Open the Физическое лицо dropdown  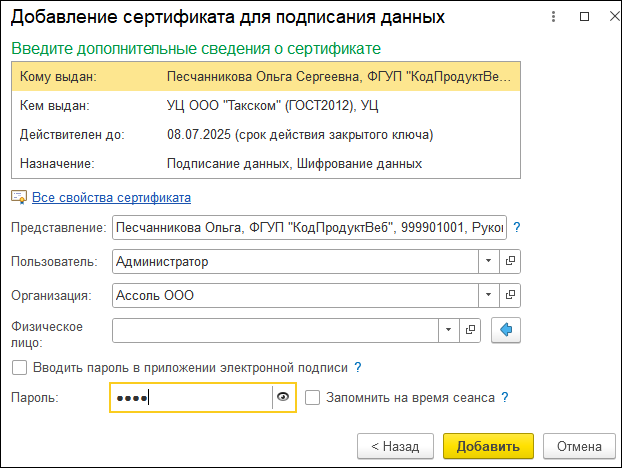448,330
